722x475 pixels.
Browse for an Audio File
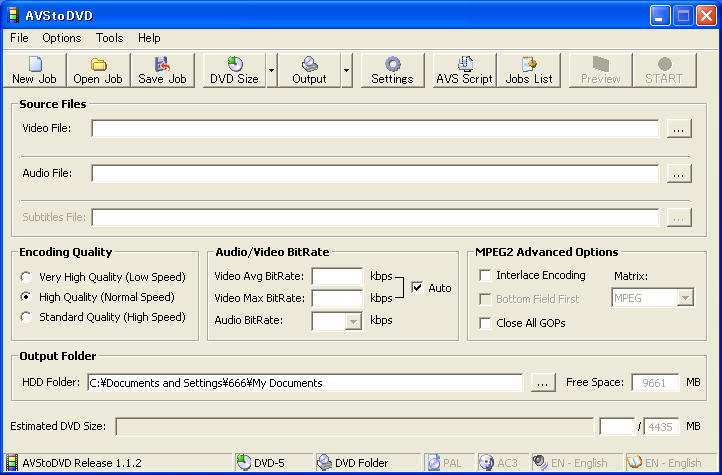point(679,174)
